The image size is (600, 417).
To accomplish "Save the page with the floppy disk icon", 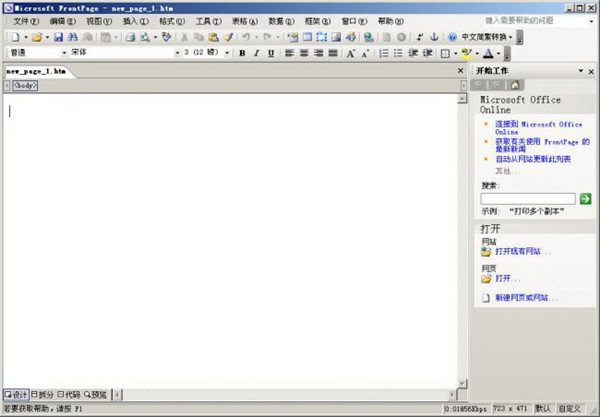I will click(x=58, y=37).
